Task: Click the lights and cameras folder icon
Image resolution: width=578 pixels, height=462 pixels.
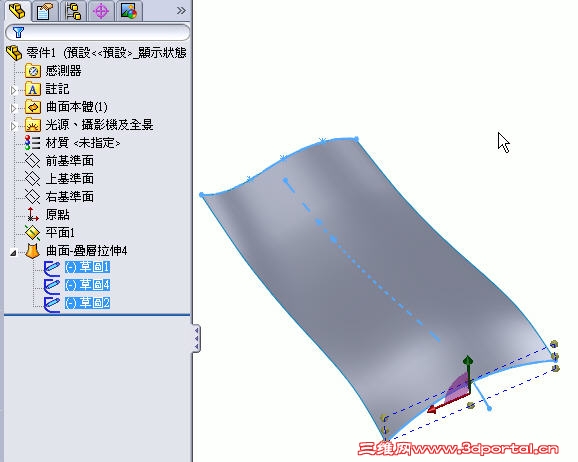Action: [x=32, y=125]
